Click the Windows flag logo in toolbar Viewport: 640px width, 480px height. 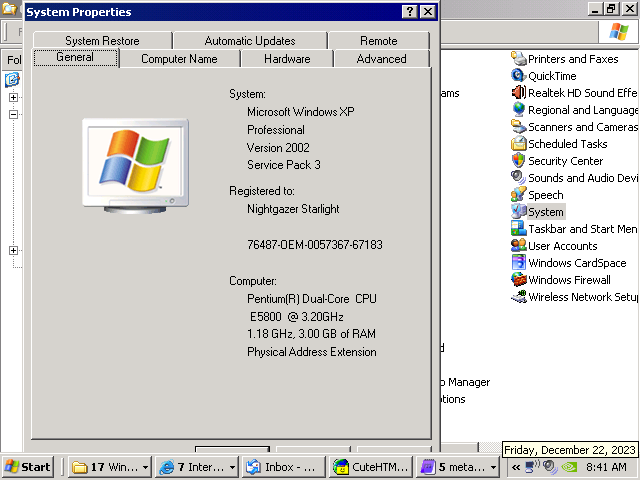click(618, 32)
